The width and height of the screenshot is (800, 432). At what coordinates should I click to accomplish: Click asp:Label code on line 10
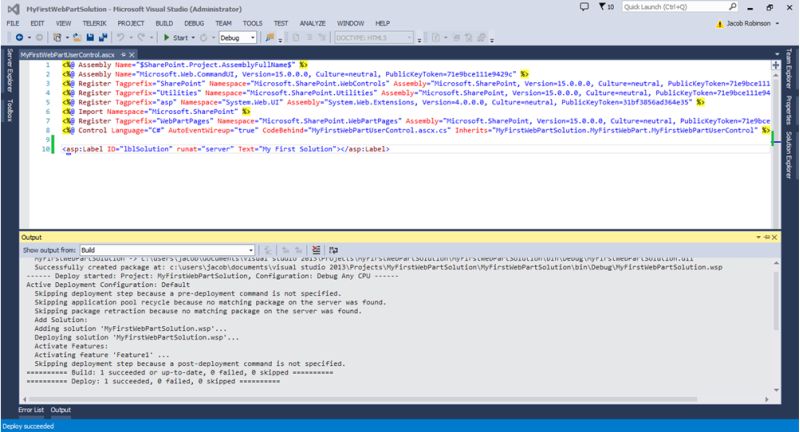click(x=226, y=149)
